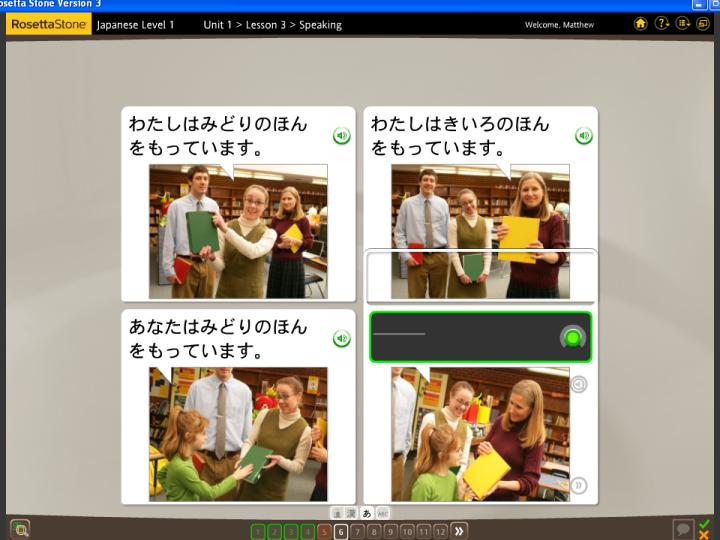Play audio for yellow book sentence
The image size is (720, 540).
(583, 136)
